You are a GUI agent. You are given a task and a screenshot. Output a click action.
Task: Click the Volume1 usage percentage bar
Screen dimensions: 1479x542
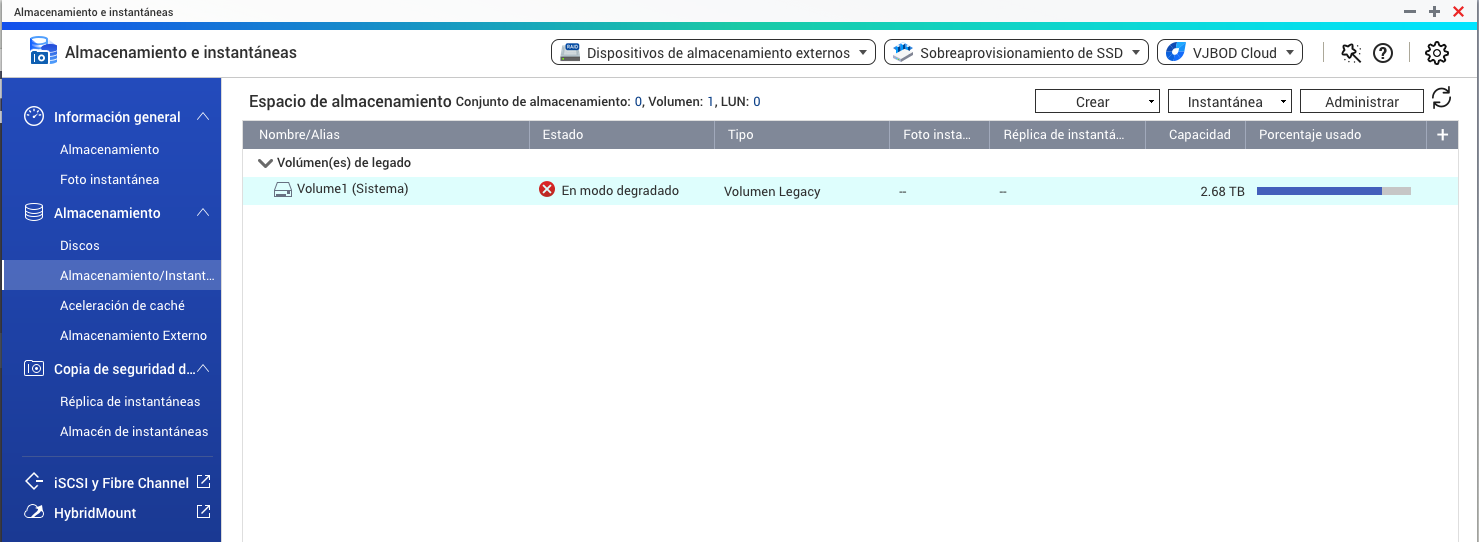[x=1333, y=190]
